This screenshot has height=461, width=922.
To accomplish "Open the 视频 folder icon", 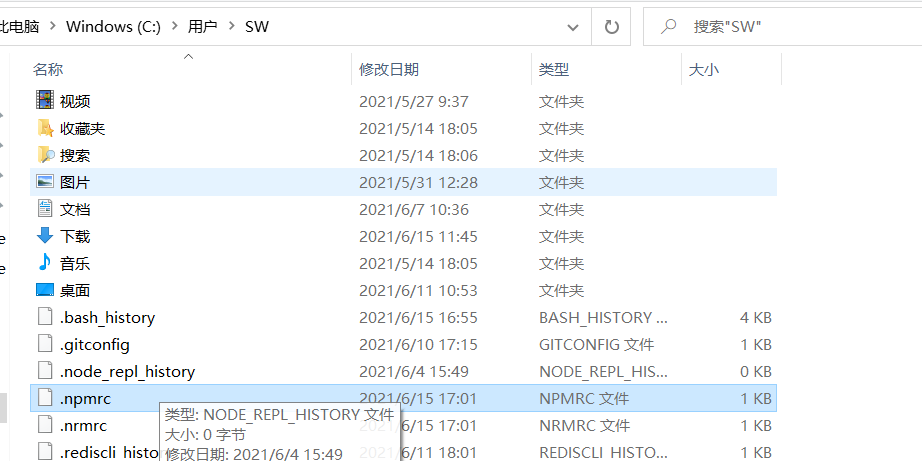I will (x=45, y=100).
